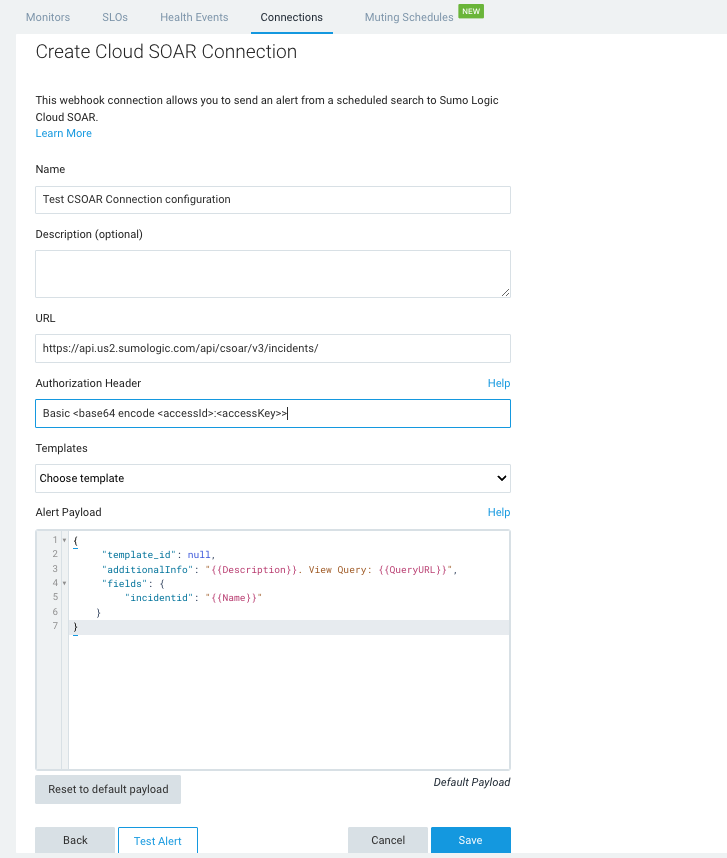Expand the Choose template dropdown
This screenshot has height=858, width=727.
coord(272,478)
